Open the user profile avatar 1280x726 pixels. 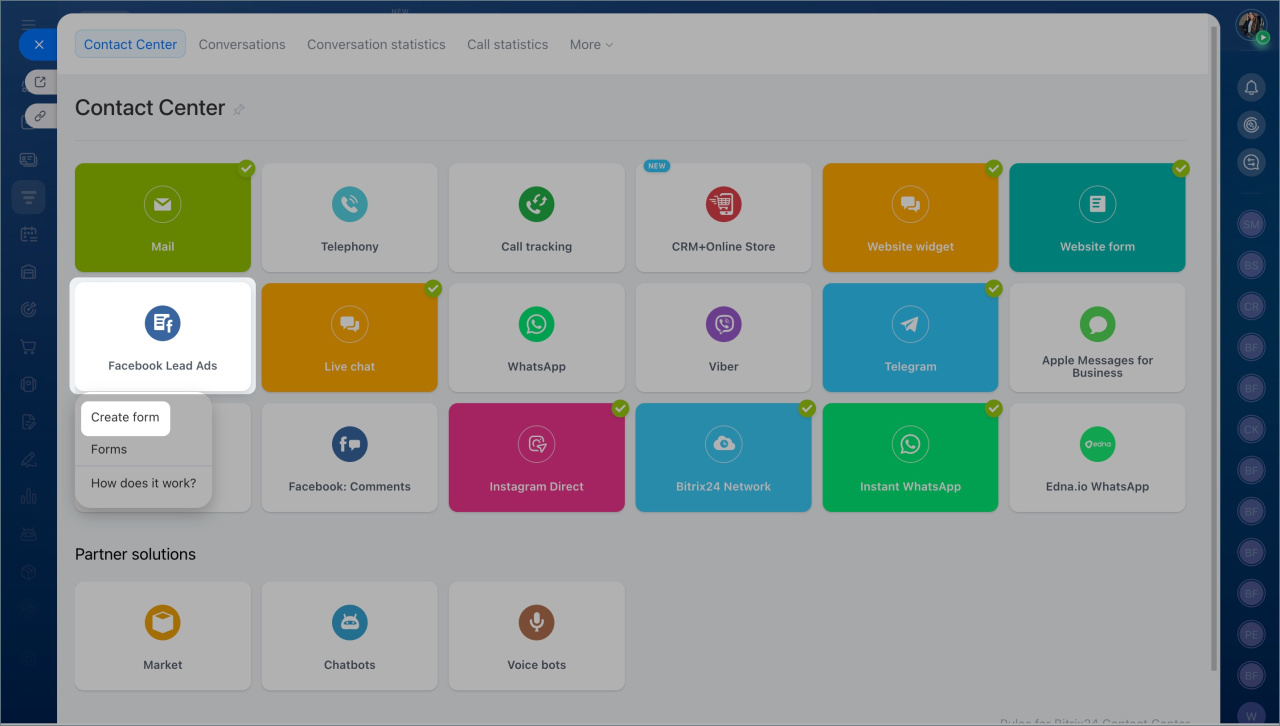[x=1250, y=25]
